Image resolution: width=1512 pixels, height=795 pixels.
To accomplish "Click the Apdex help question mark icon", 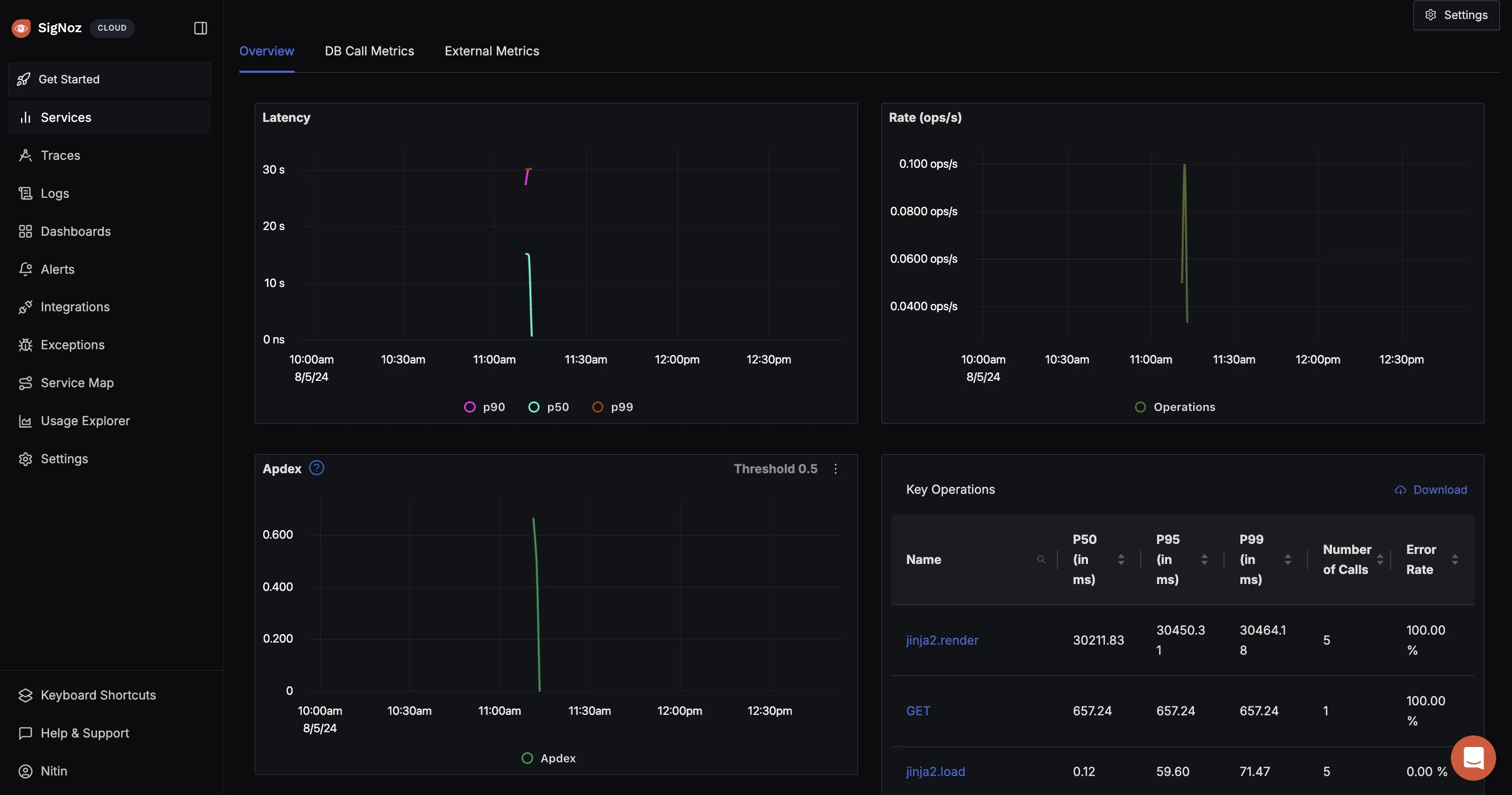I will [316, 468].
